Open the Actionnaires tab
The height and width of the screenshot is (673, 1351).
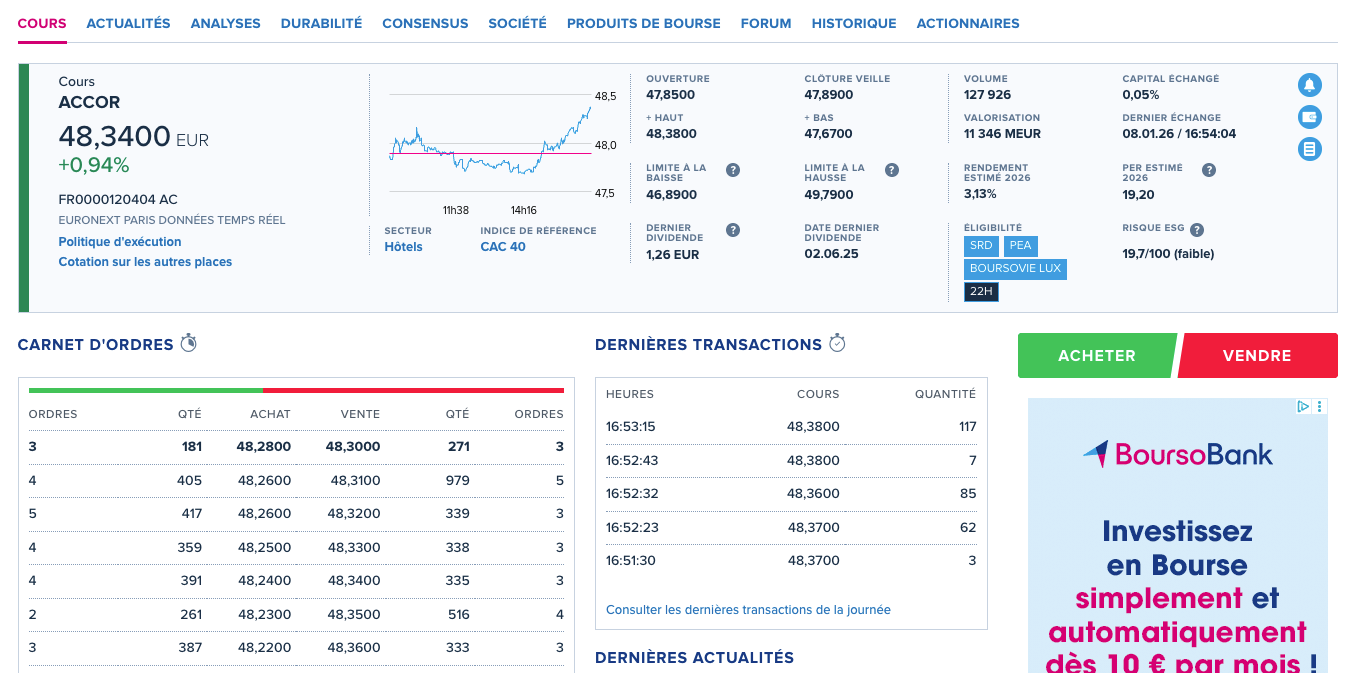(968, 23)
